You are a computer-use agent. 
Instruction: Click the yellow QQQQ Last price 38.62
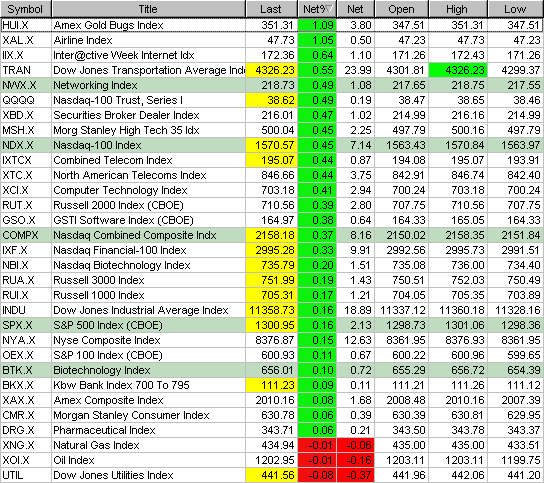tap(272, 100)
